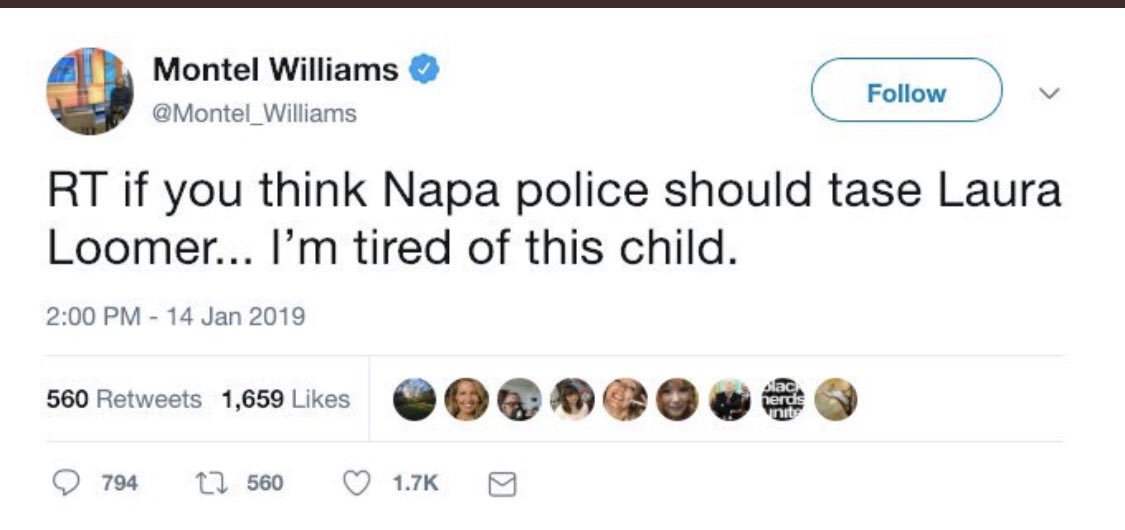Open the Montel Williams display name link
This screenshot has width=1125, height=530.
(x=276, y=71)
